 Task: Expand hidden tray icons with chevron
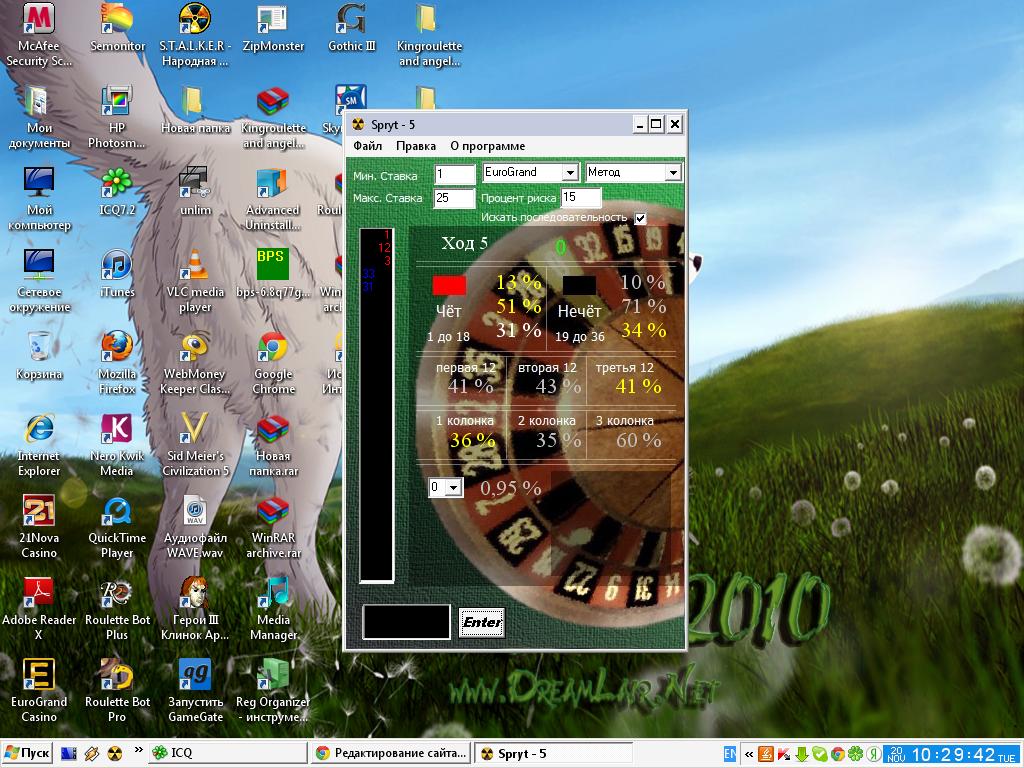tap(748, 754)
